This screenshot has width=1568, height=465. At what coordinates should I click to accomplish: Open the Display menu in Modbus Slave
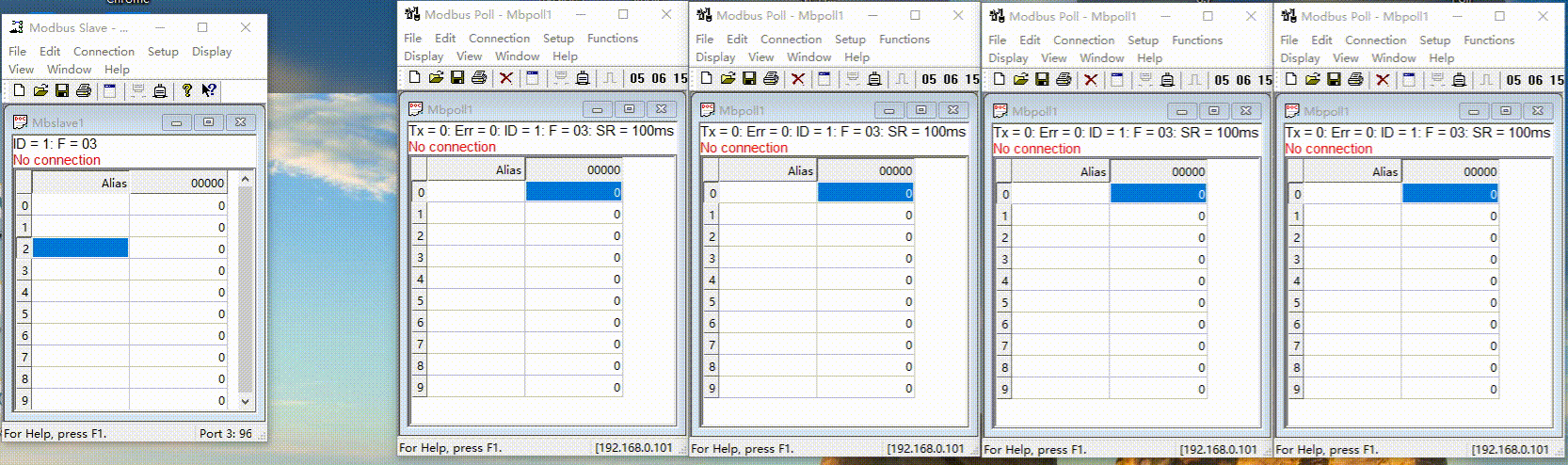click(212, 52)
